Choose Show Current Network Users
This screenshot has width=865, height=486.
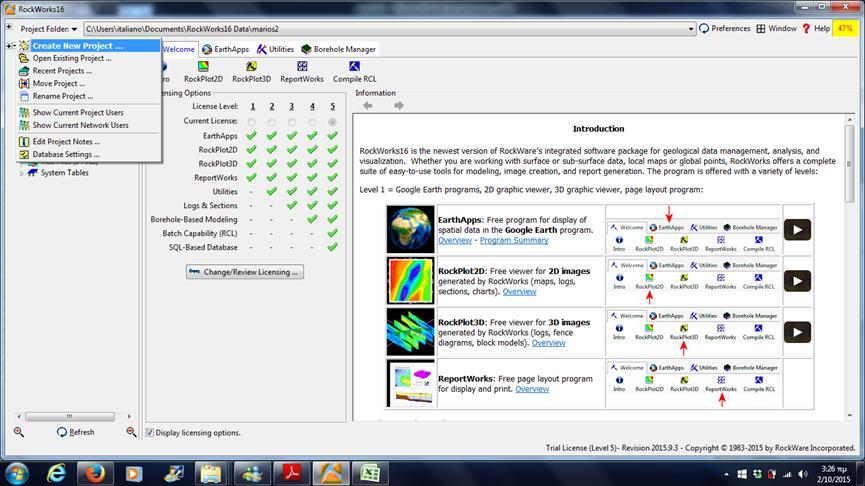[x=89, y=125]
